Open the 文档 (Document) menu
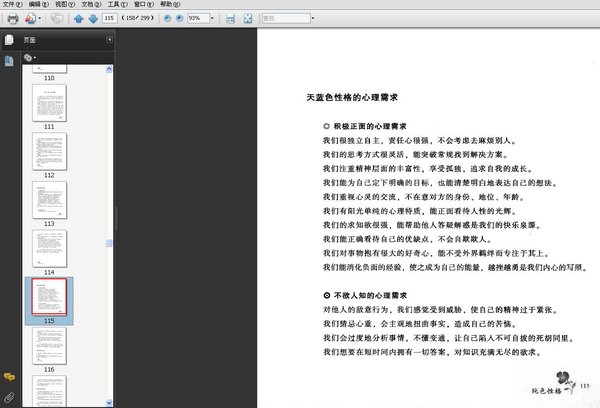The width and height of the screenshot is (600, 408). [x=91, y=4]
